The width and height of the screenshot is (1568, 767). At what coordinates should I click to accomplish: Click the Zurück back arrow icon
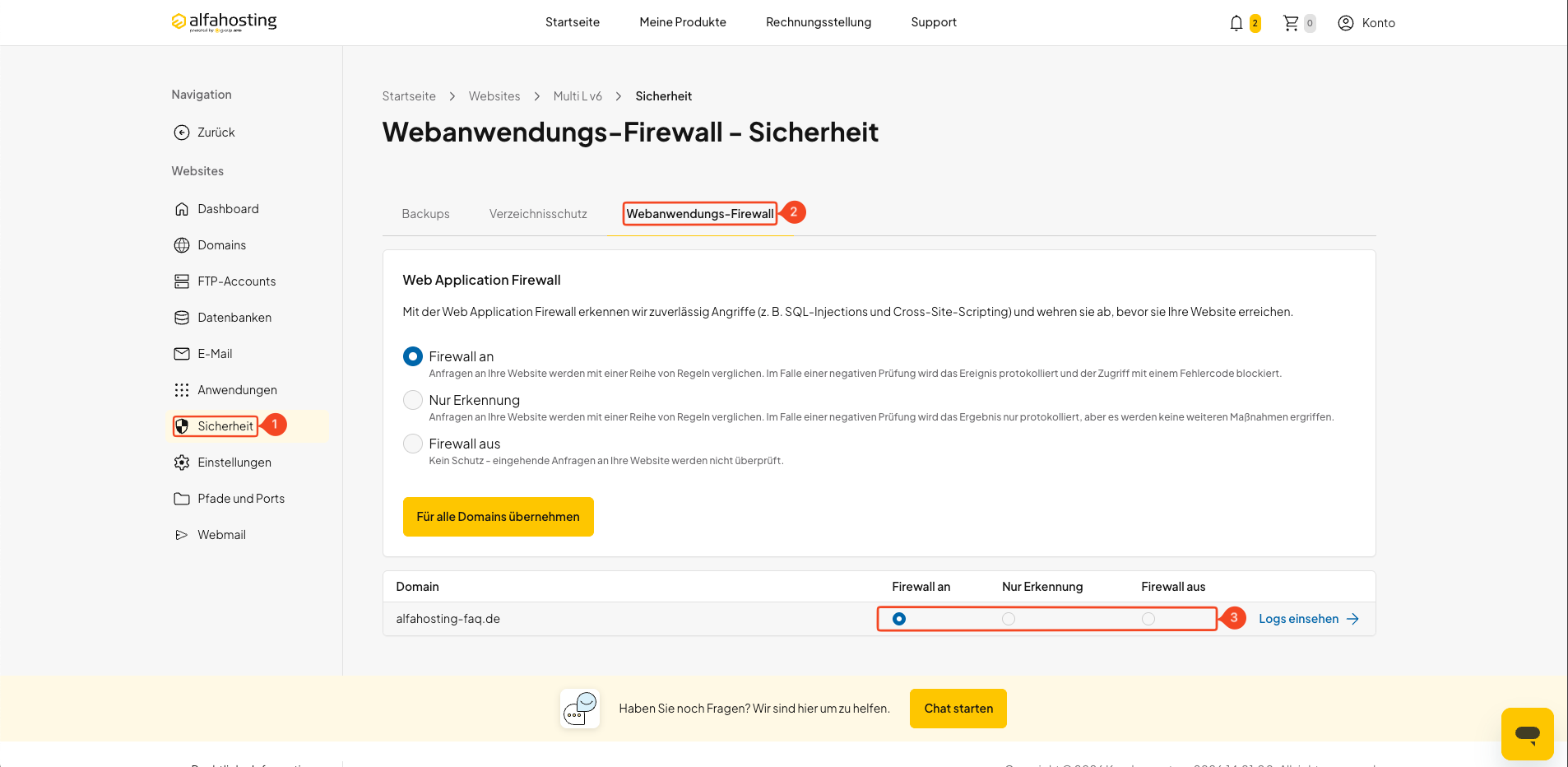pyautogui.click(x=182, y=132)
